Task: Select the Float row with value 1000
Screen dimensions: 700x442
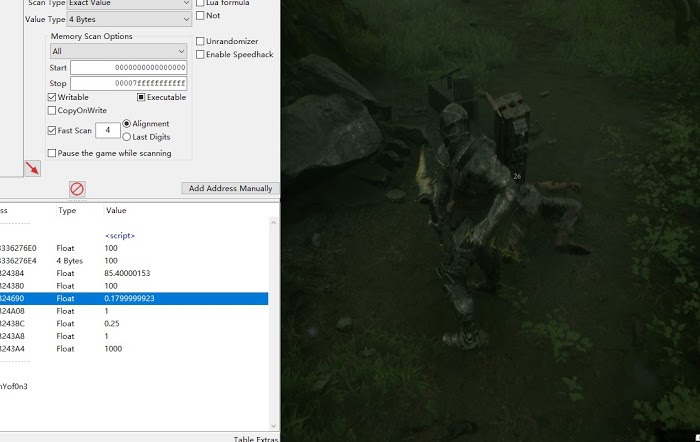Action: click(134, 349)
